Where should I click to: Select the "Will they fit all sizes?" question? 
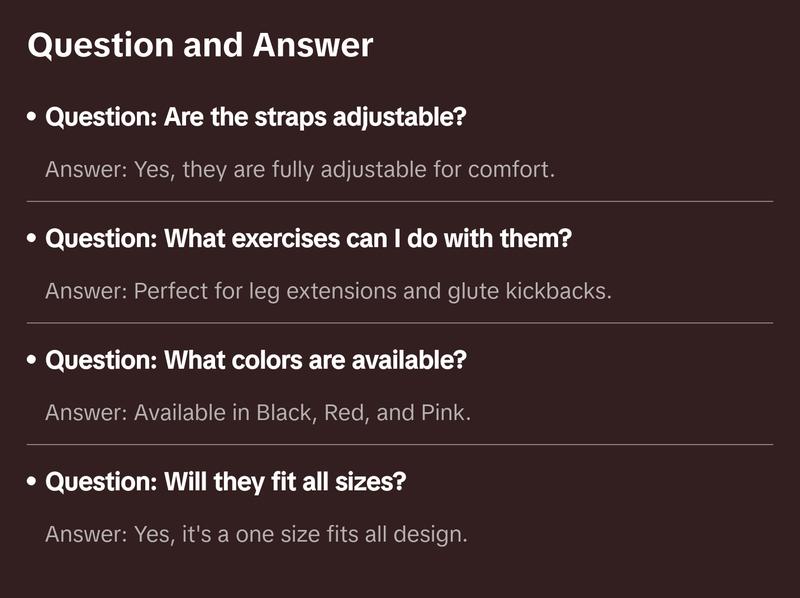pos(226,482)
